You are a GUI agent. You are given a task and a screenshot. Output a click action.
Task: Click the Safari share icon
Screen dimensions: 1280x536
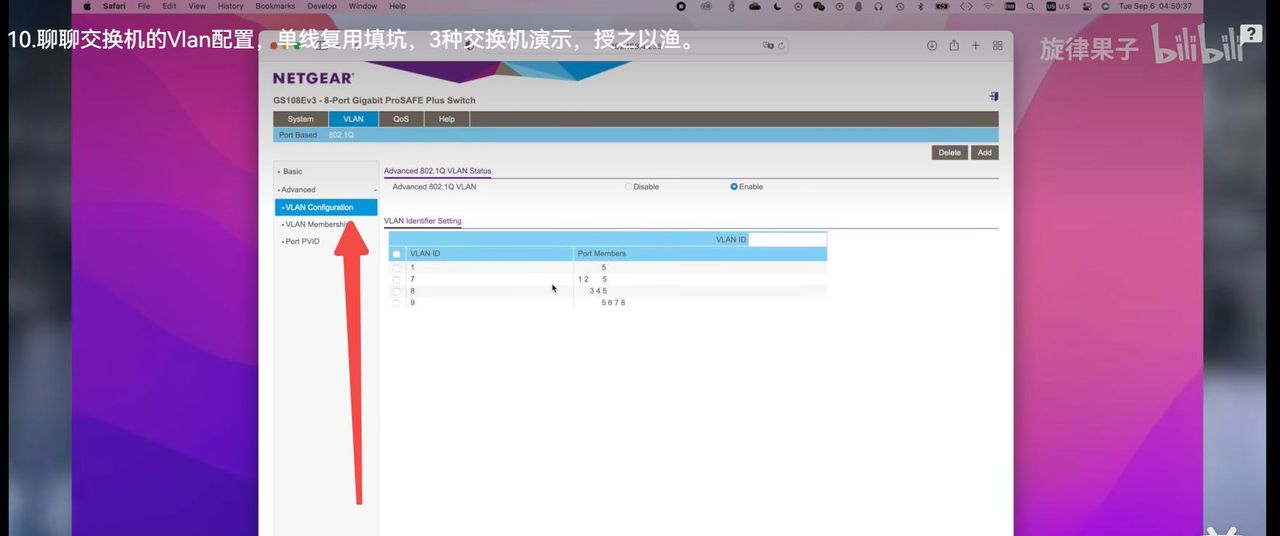click(x=954, y=45)
